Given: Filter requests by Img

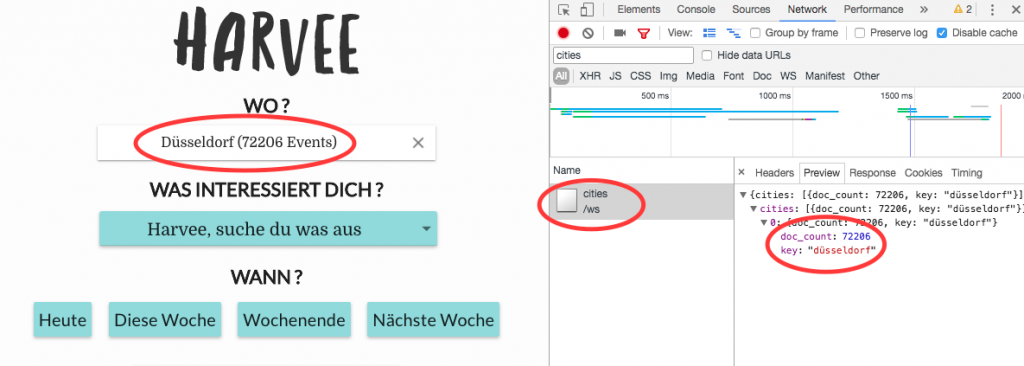Looking at the screenshot, I should point(668,76).
